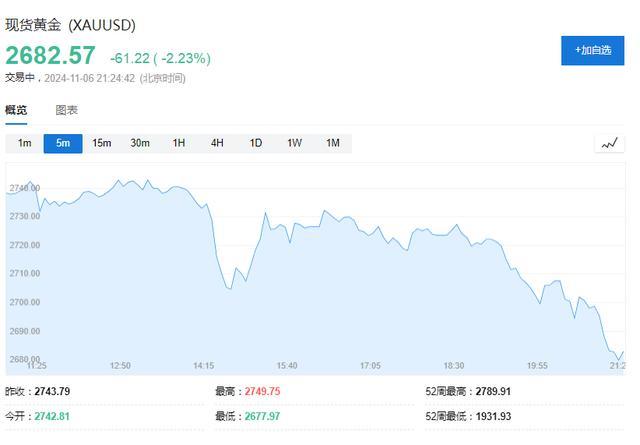Click the 18:30 time axis label
Image resolution: width=640 pixels, height=445 pixels.
click(x=453, y=365)
